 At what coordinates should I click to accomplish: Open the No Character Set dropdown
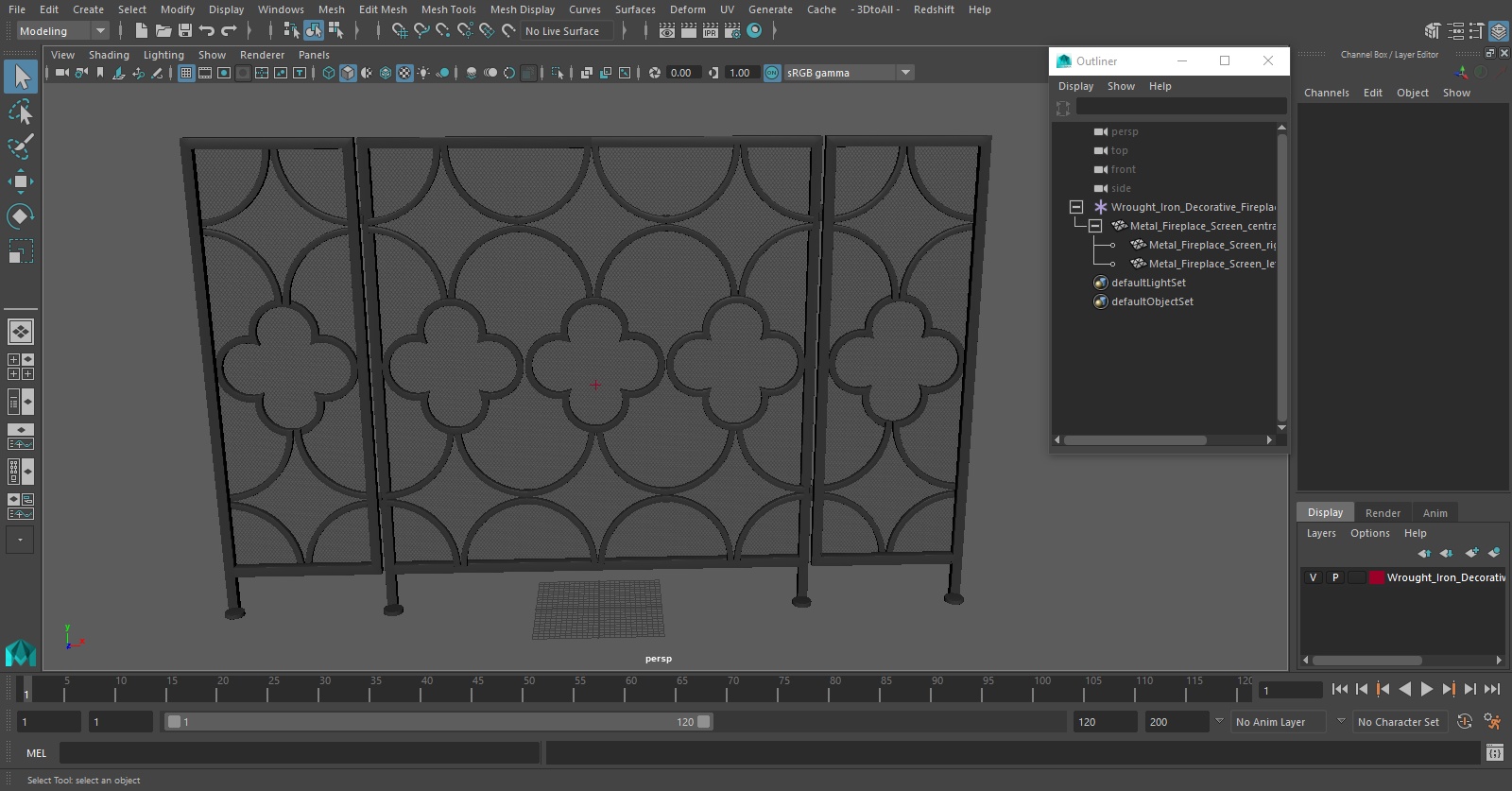coord(1399,722)
